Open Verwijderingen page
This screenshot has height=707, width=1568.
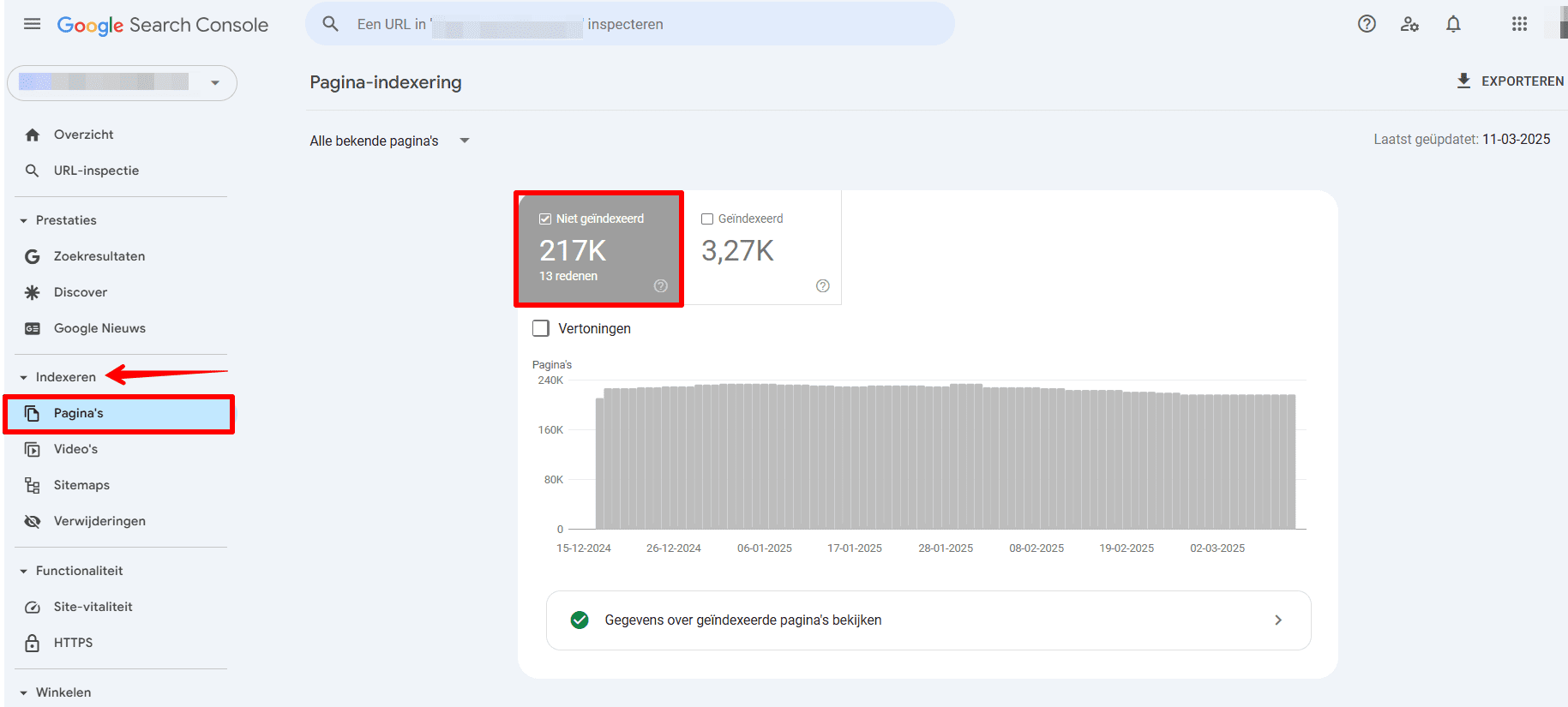[99, 521]
